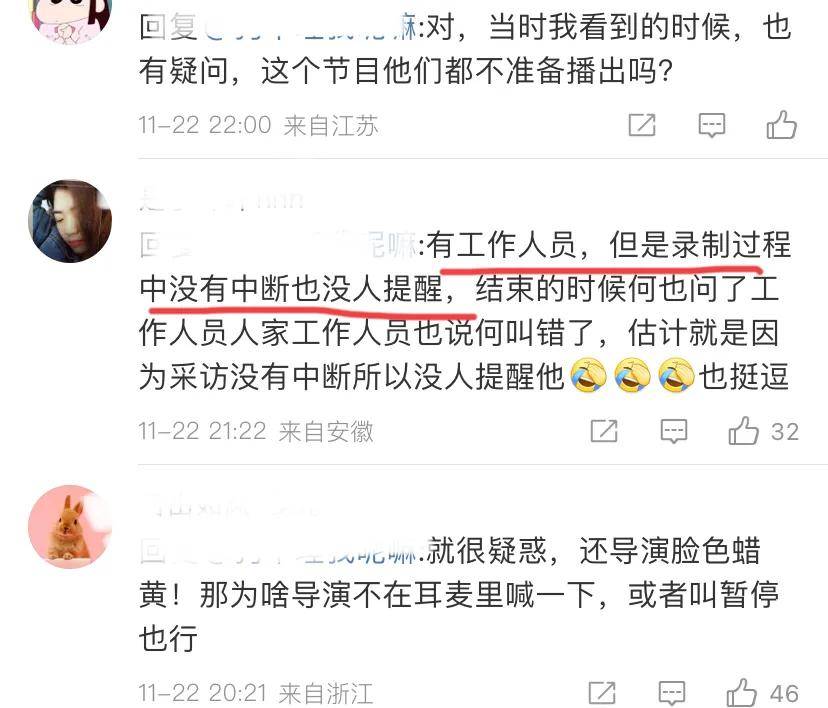Share the 浙江 comment posted at 20:21

pos(602,693)
